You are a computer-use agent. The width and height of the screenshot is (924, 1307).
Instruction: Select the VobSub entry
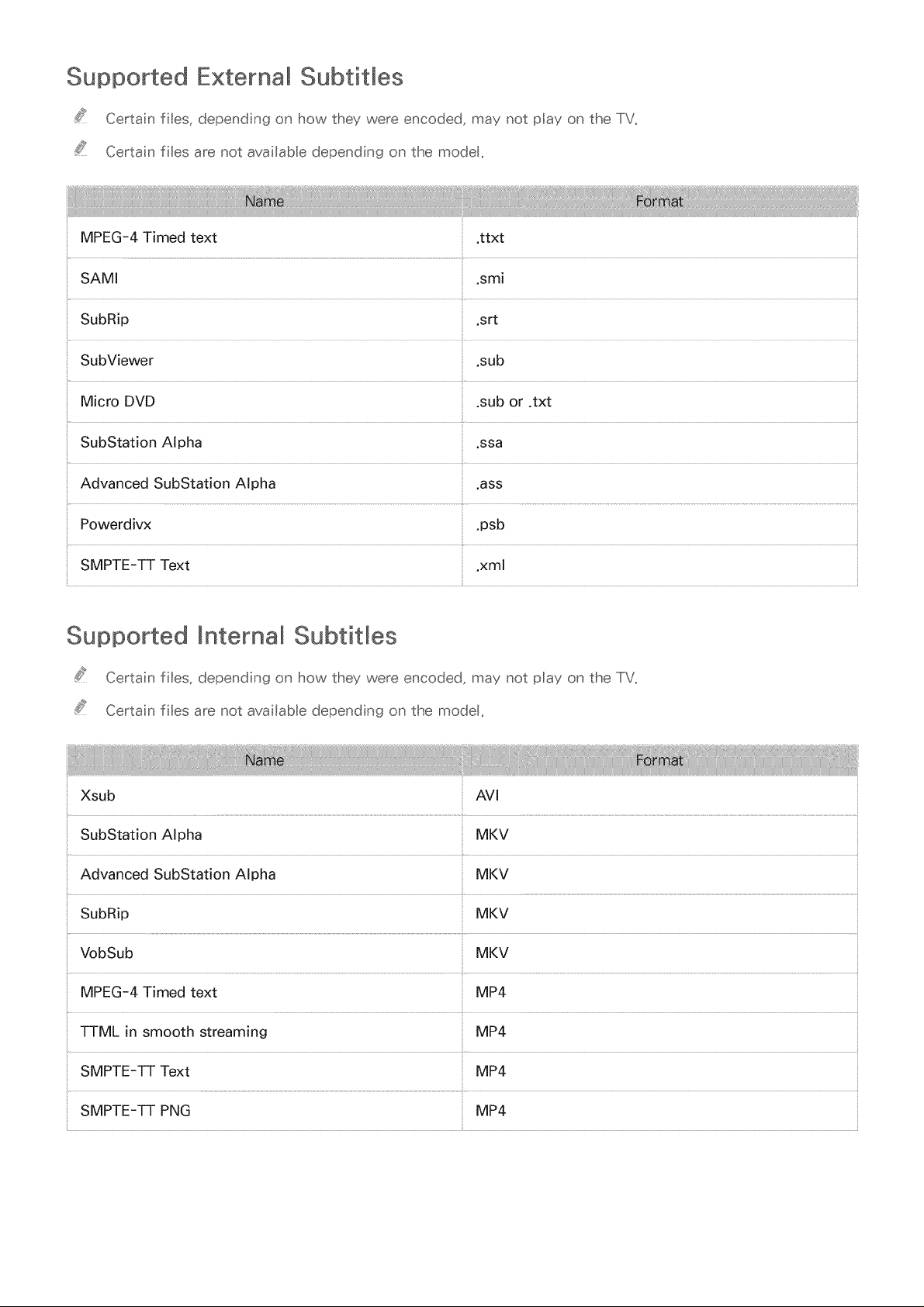107,953
